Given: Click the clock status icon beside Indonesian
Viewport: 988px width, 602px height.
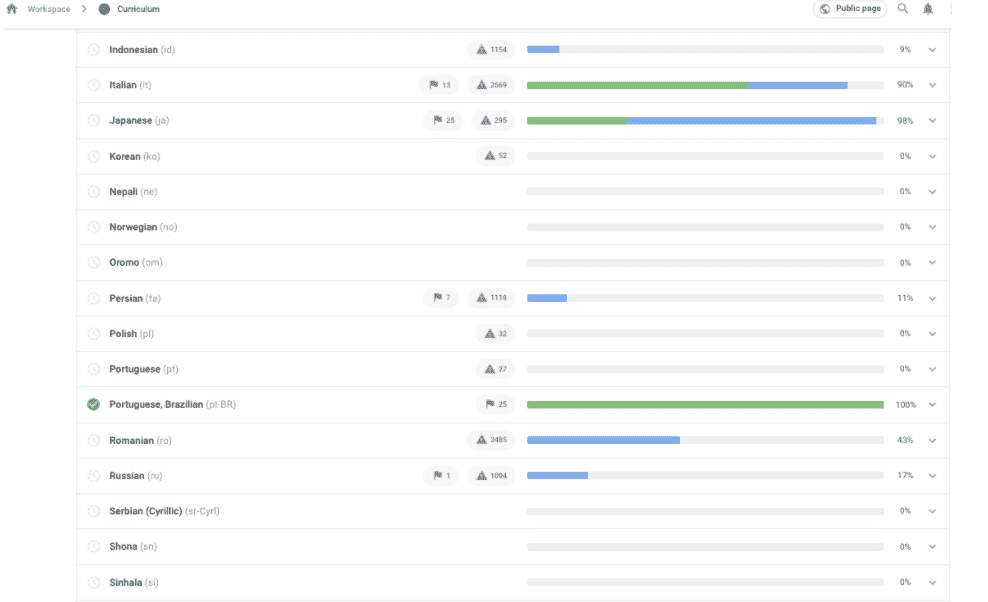Looking at the screenshot, I should click(x=94, y=50).
